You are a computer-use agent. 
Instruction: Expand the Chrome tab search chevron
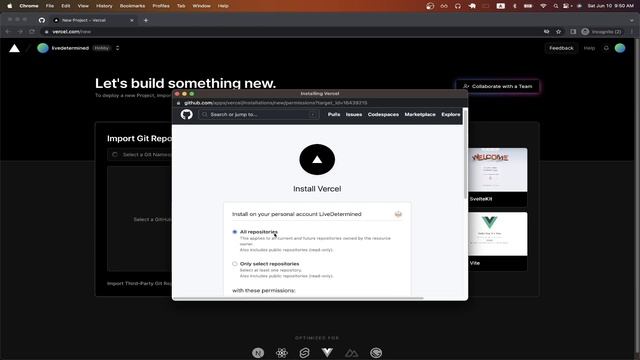point(632,20)
